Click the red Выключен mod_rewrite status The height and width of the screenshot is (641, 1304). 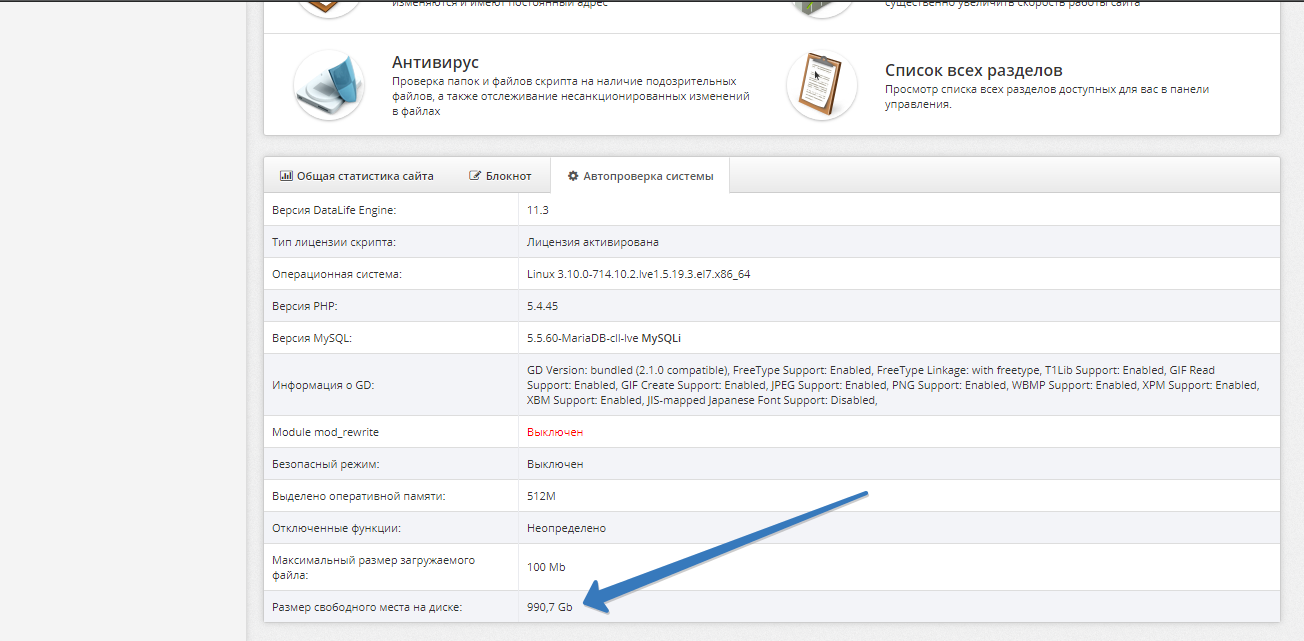click(x=555, y=432)
